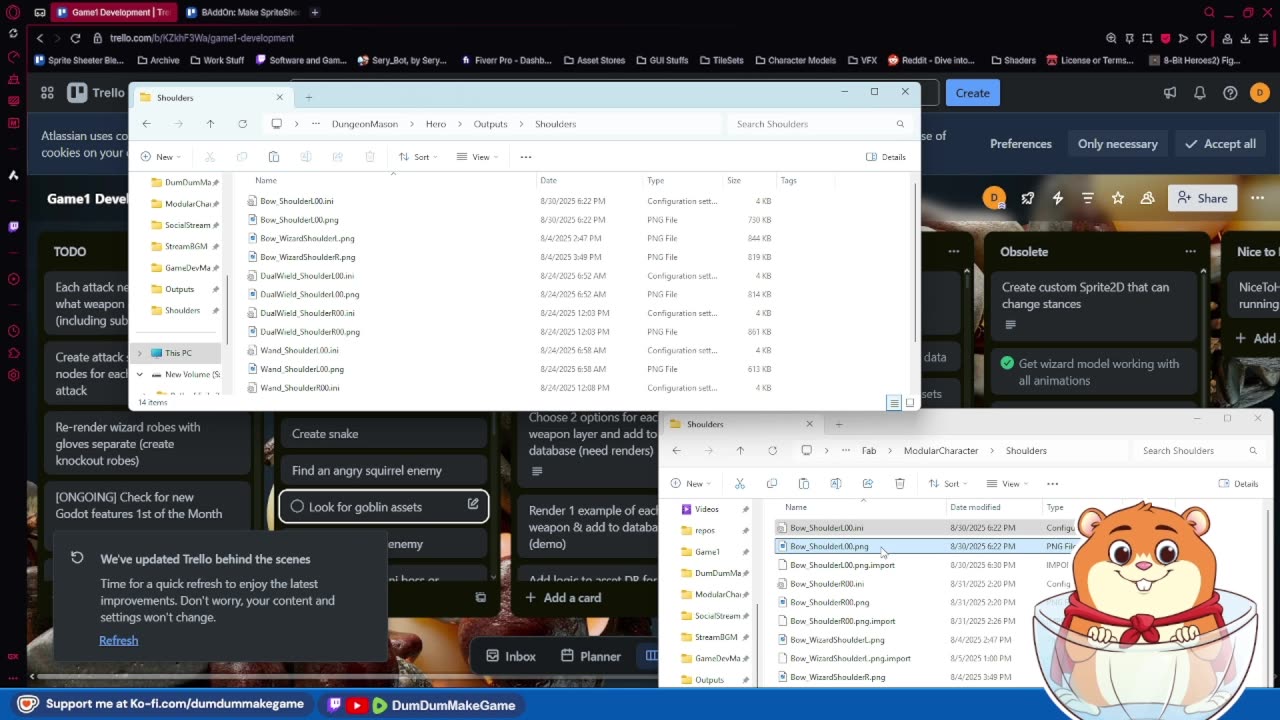Click the cookie Preferences button
This screenshot has width=1280, height=720.
(x=1021, y=144)
